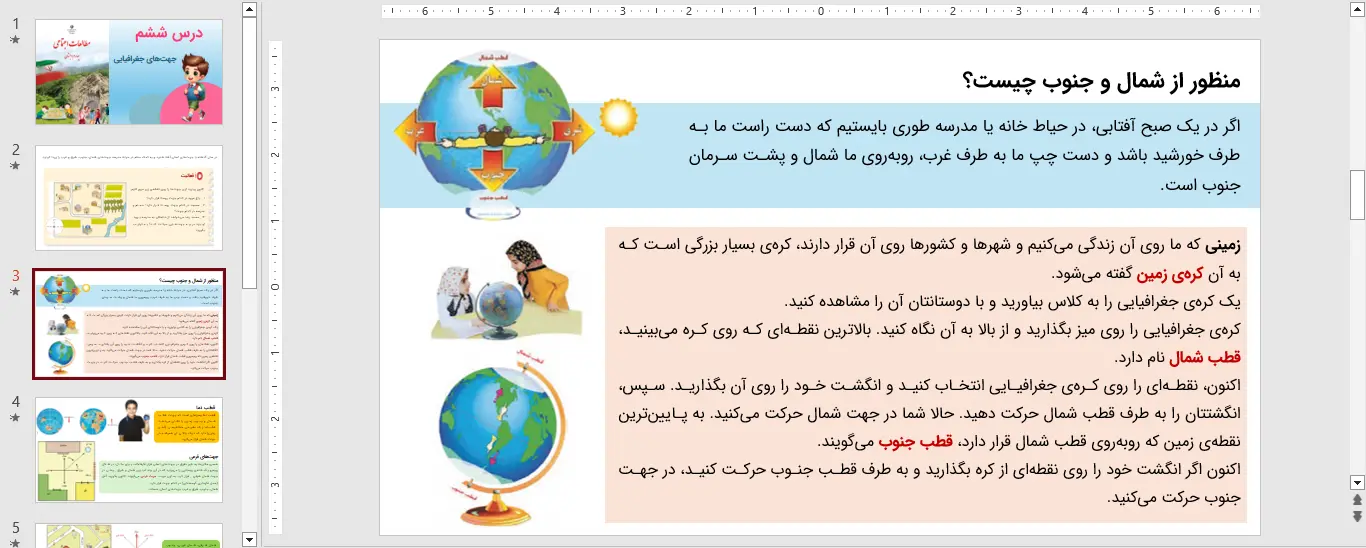1366x548 pixels.
Task: Go to the next slide using double-down arrow
Action: [1357, 516]
